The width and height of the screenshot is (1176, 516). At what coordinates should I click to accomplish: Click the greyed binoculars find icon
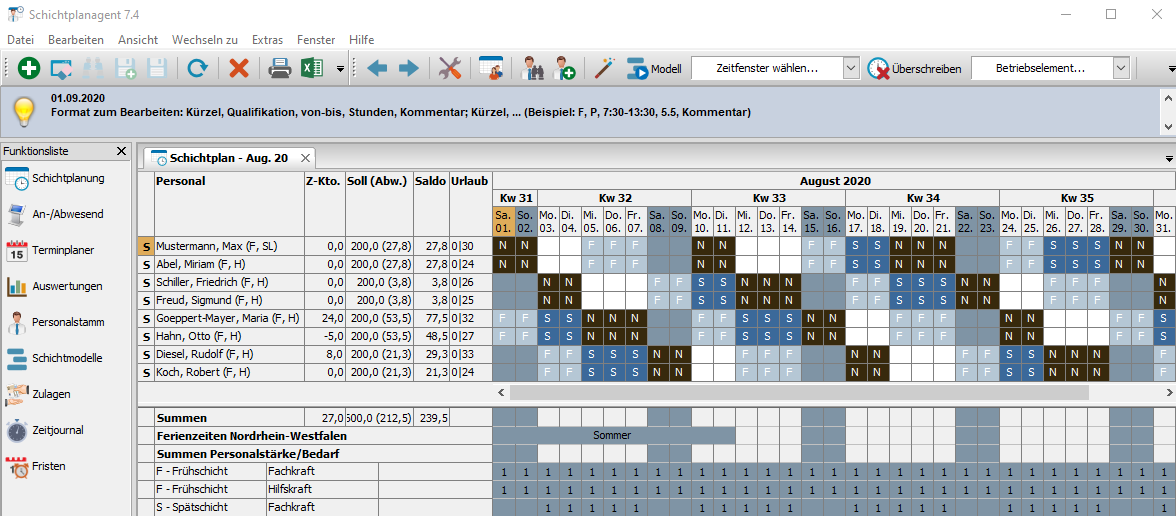(x=93, y=69)
